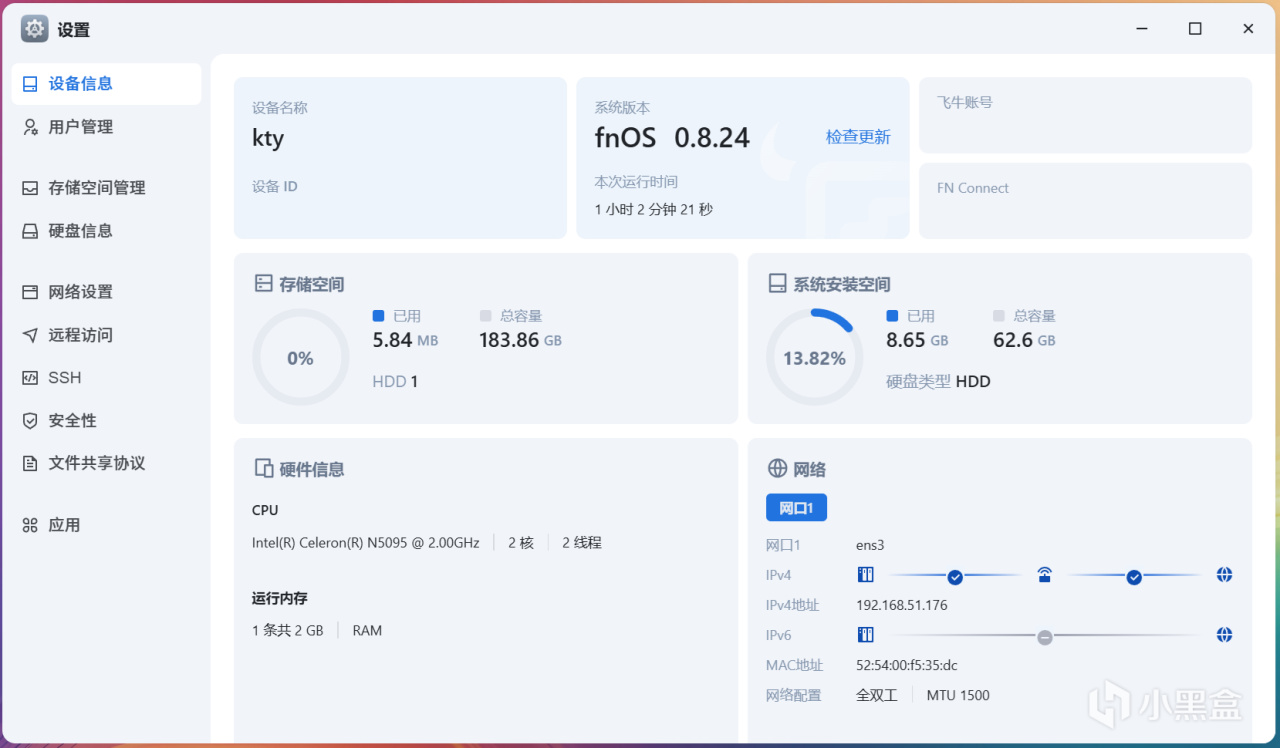
Task: Open the FN Connect card
Action: 1085,201
